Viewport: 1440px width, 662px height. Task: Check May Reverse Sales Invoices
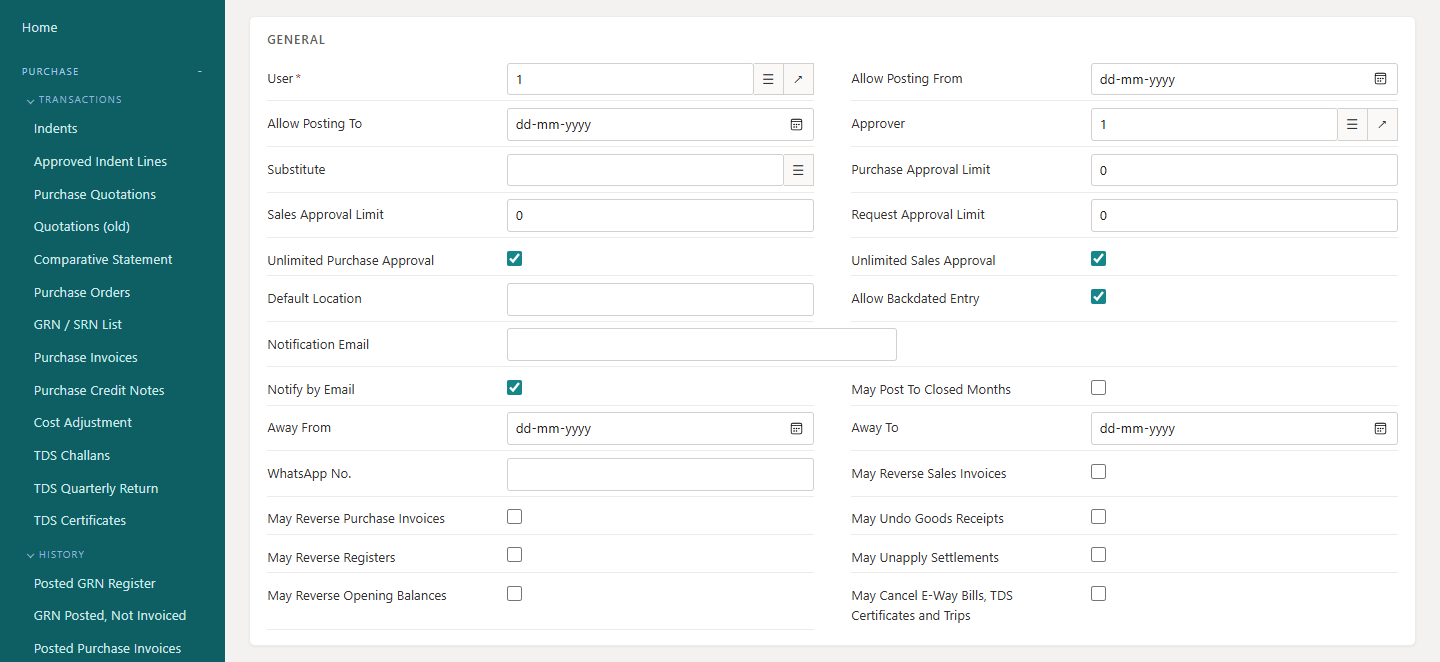coord(1098,472)
